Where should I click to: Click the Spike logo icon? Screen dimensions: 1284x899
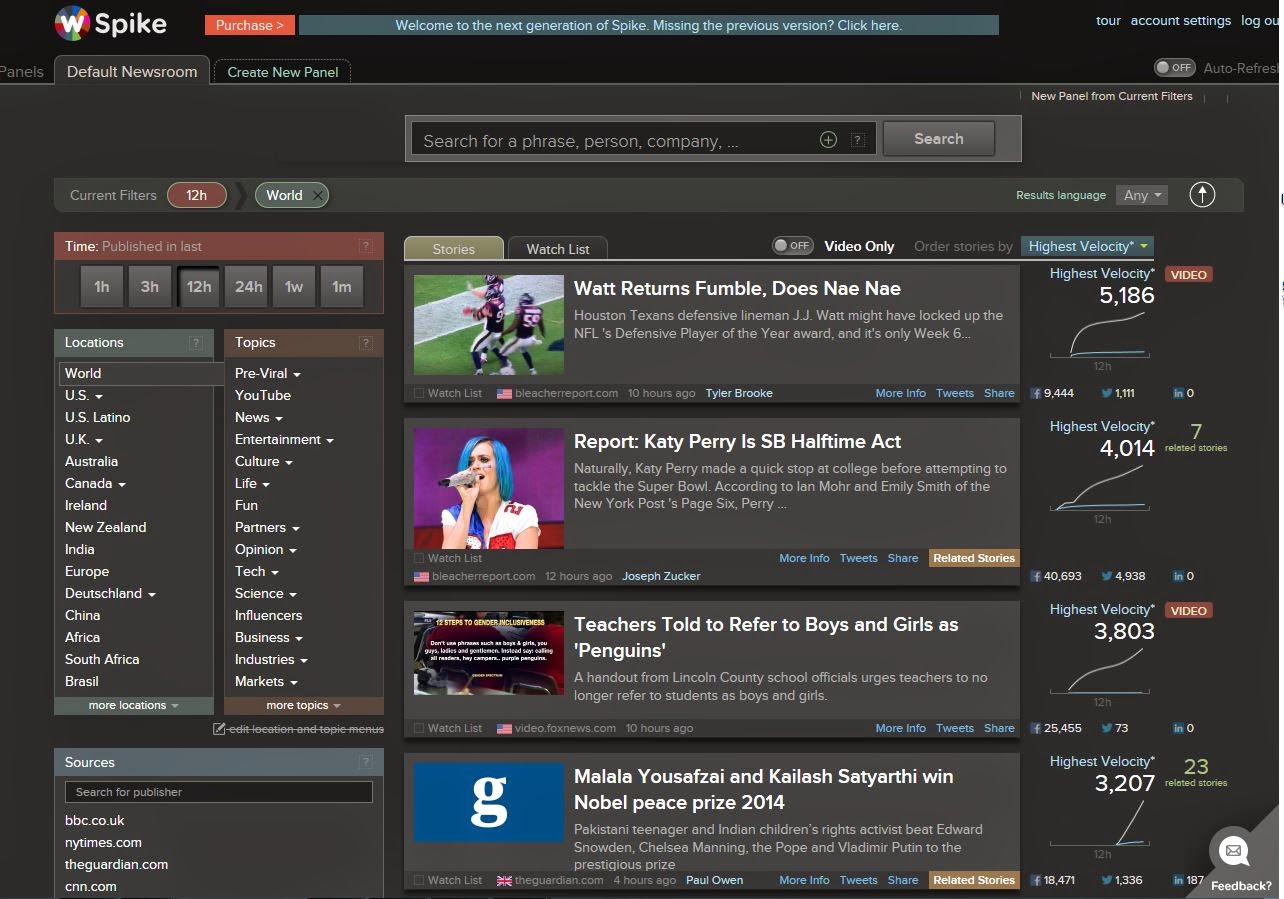[x=72, y=22]
